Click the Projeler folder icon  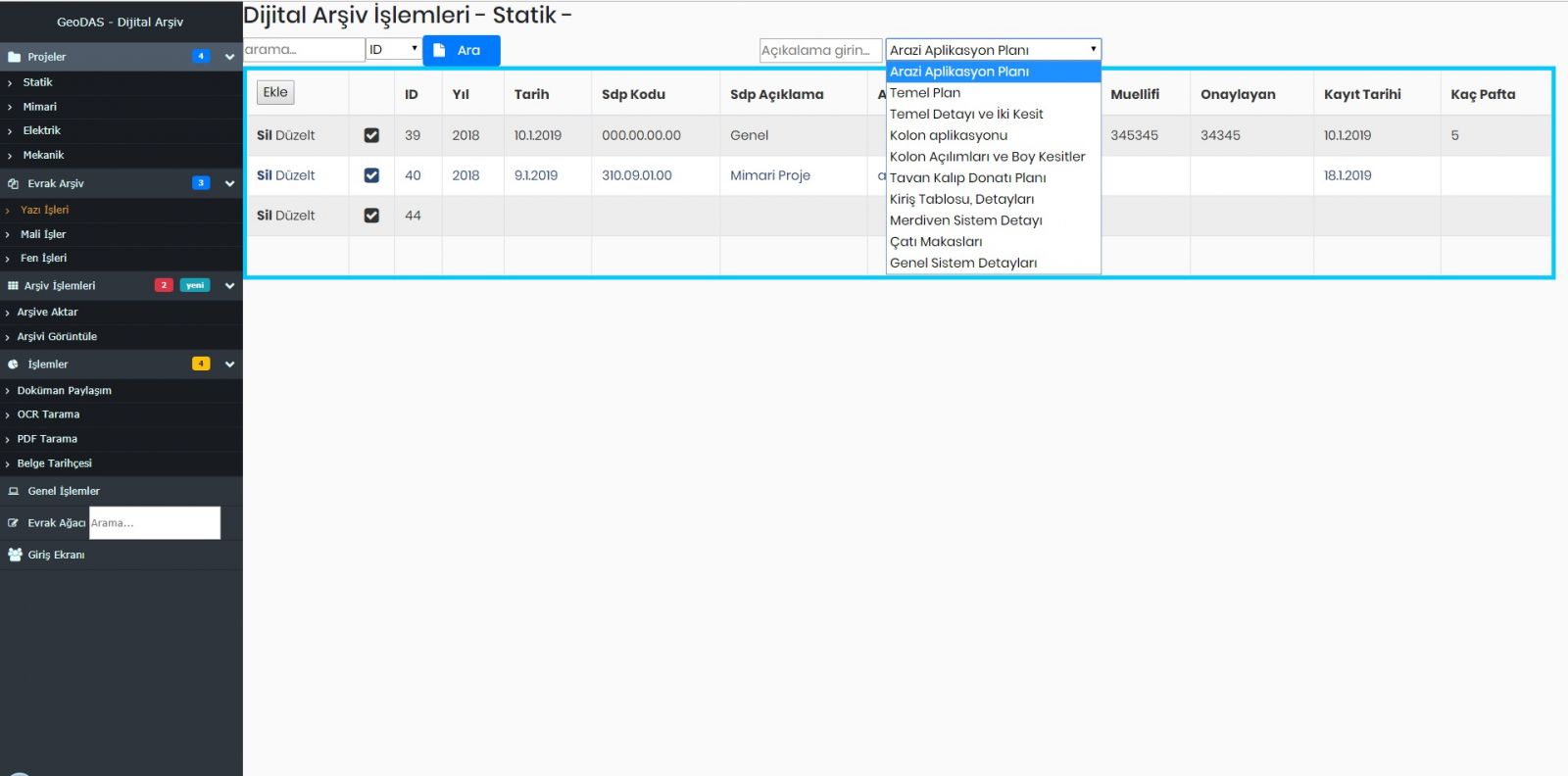[14, 57]
